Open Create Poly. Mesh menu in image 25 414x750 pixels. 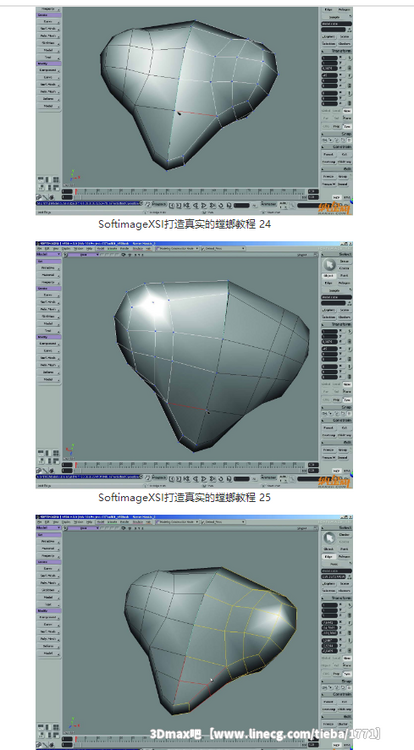pyautogui.click(x=49, y=309)
